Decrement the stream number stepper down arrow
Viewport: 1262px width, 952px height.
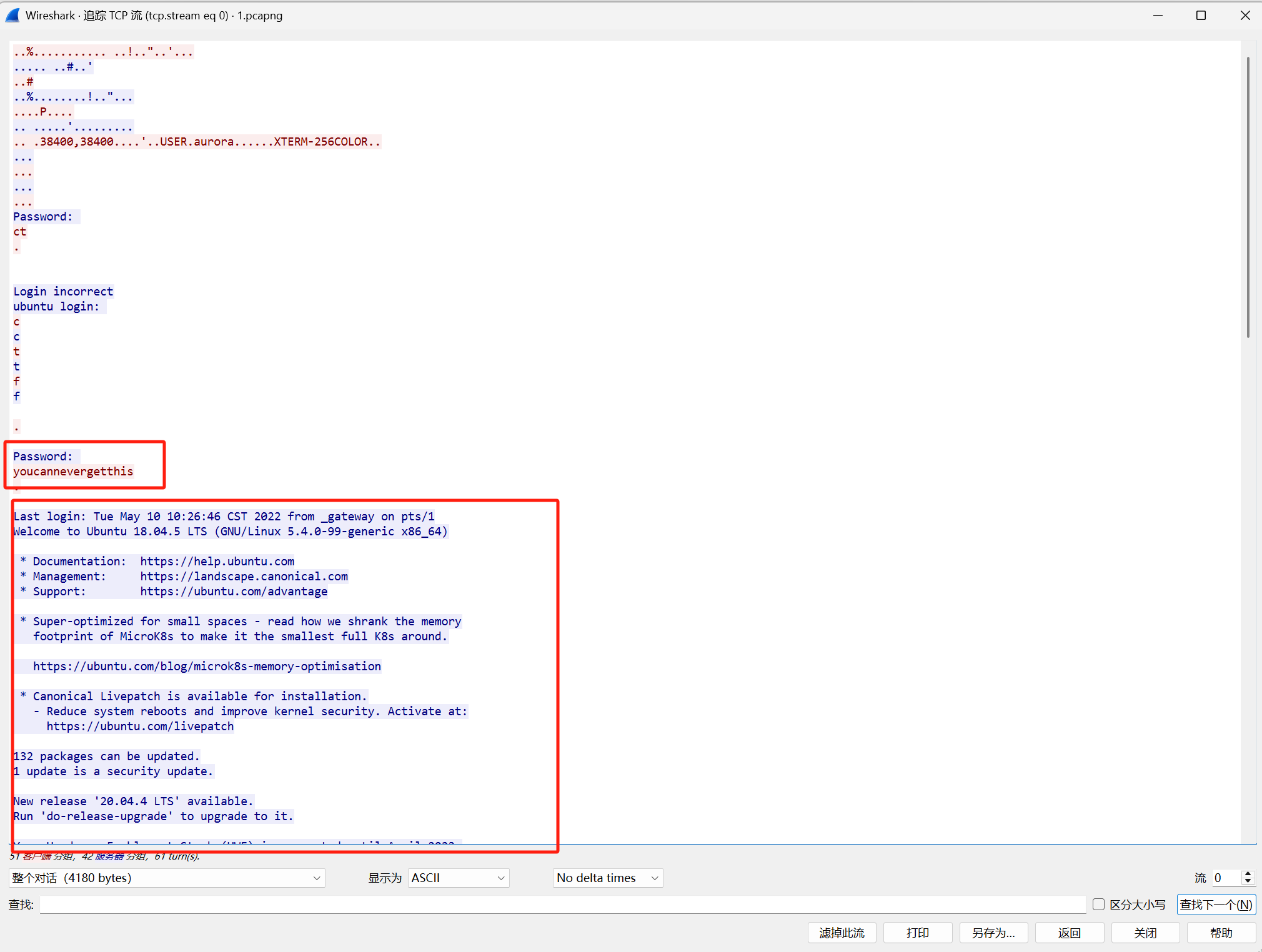click(1248, 881)
